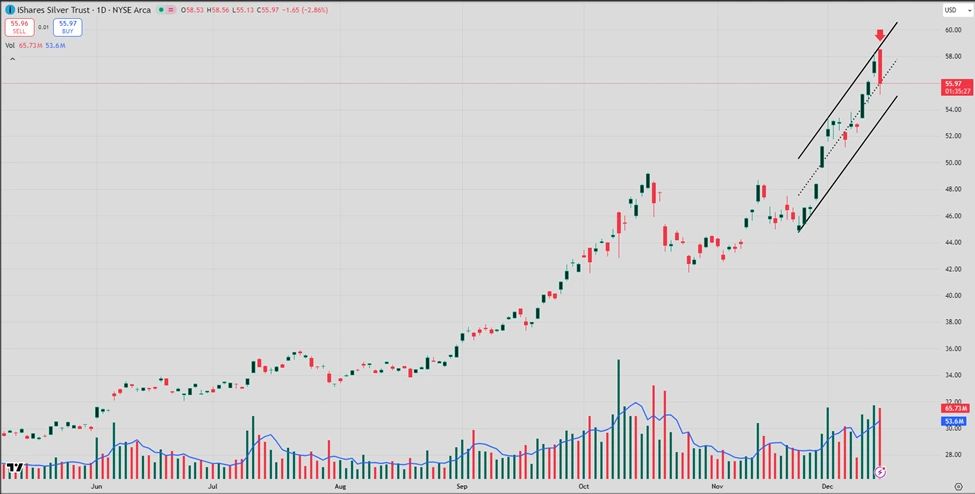Click the green market status dot

160,9
